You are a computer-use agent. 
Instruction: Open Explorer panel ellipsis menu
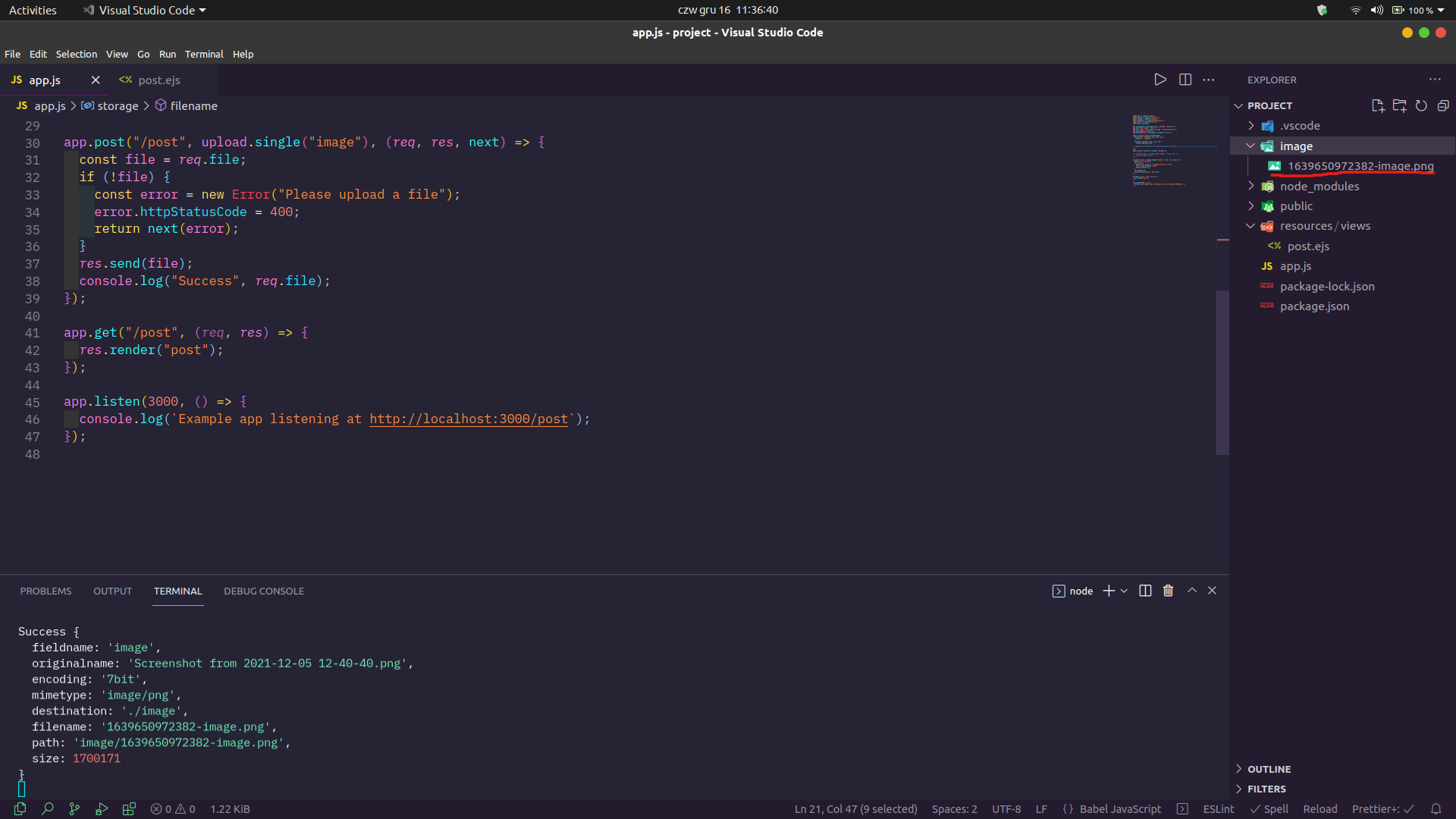[1435, 80]
